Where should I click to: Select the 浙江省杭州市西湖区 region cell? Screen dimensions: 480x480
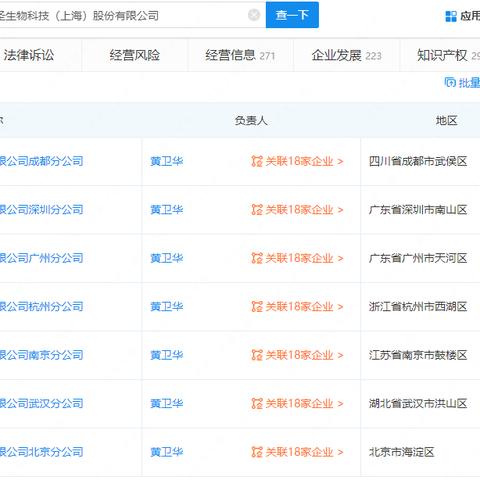click(x=418, y=307)
